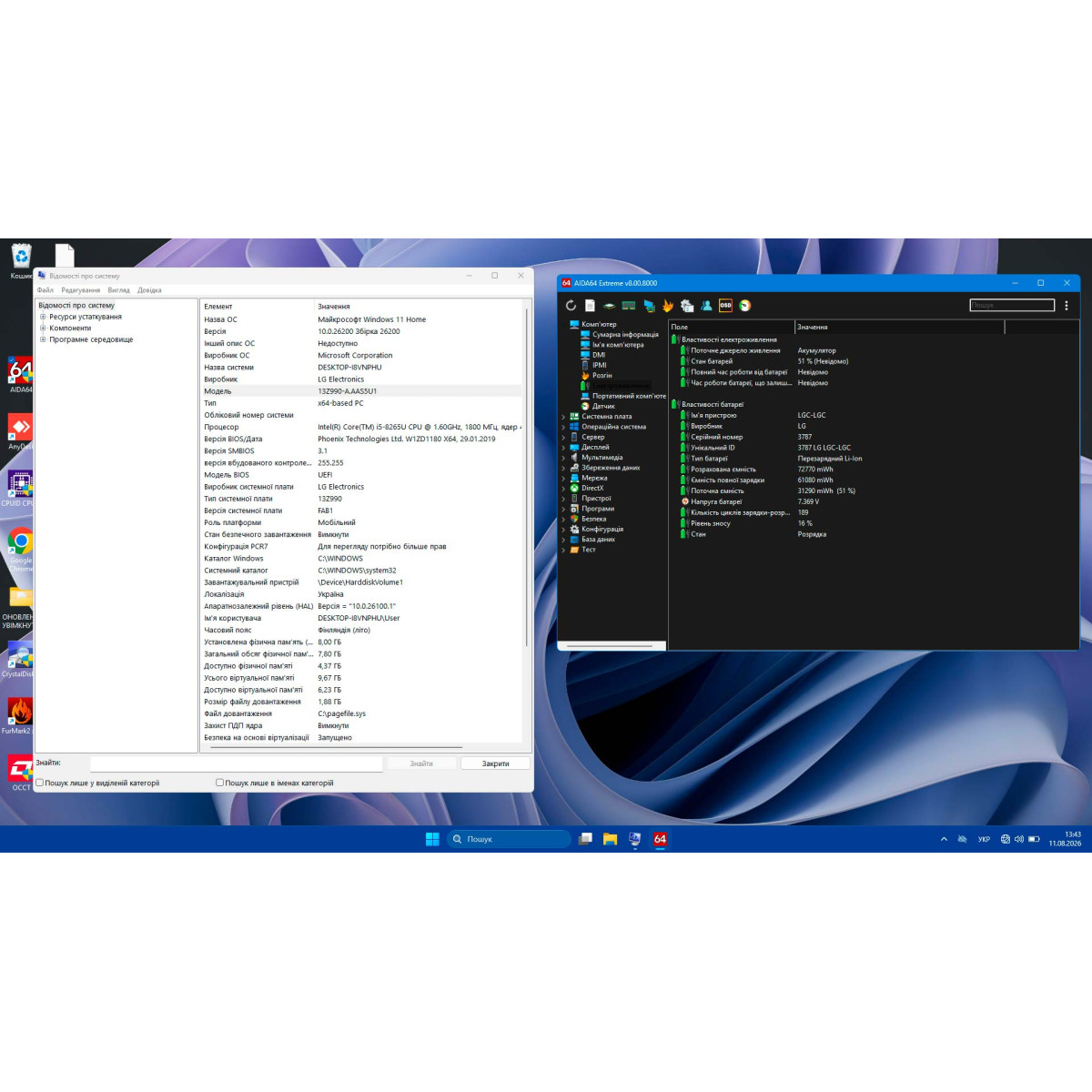Expand the 'Операційна система' node in AIDA64
Screen dimensions: 1092x1092
[x=563, y=427]
